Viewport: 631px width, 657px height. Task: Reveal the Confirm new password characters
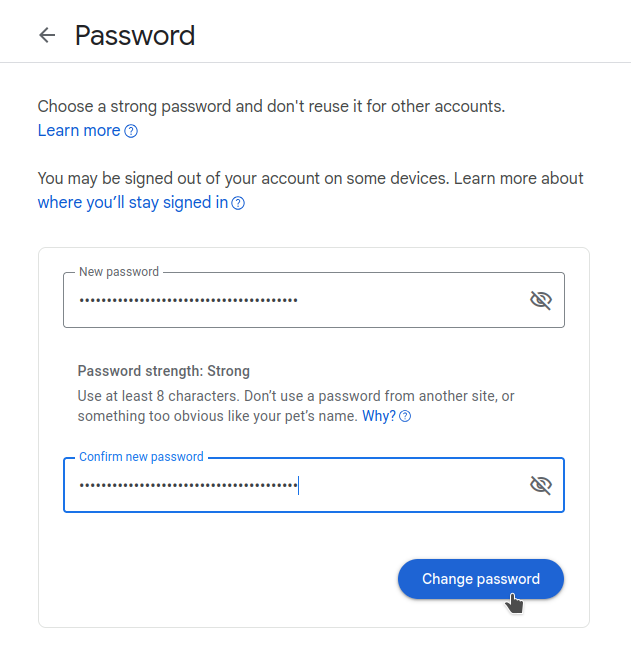pos(541,485)
